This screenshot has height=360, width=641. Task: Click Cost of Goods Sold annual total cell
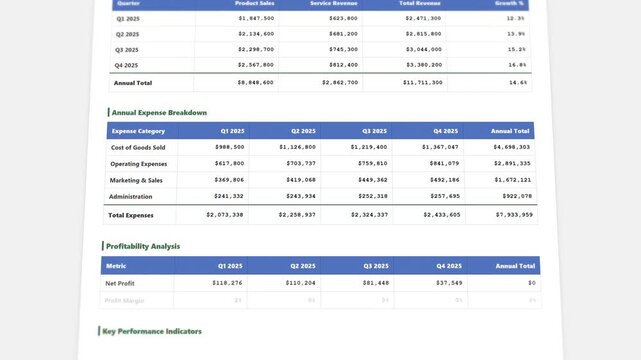point(511,147)
